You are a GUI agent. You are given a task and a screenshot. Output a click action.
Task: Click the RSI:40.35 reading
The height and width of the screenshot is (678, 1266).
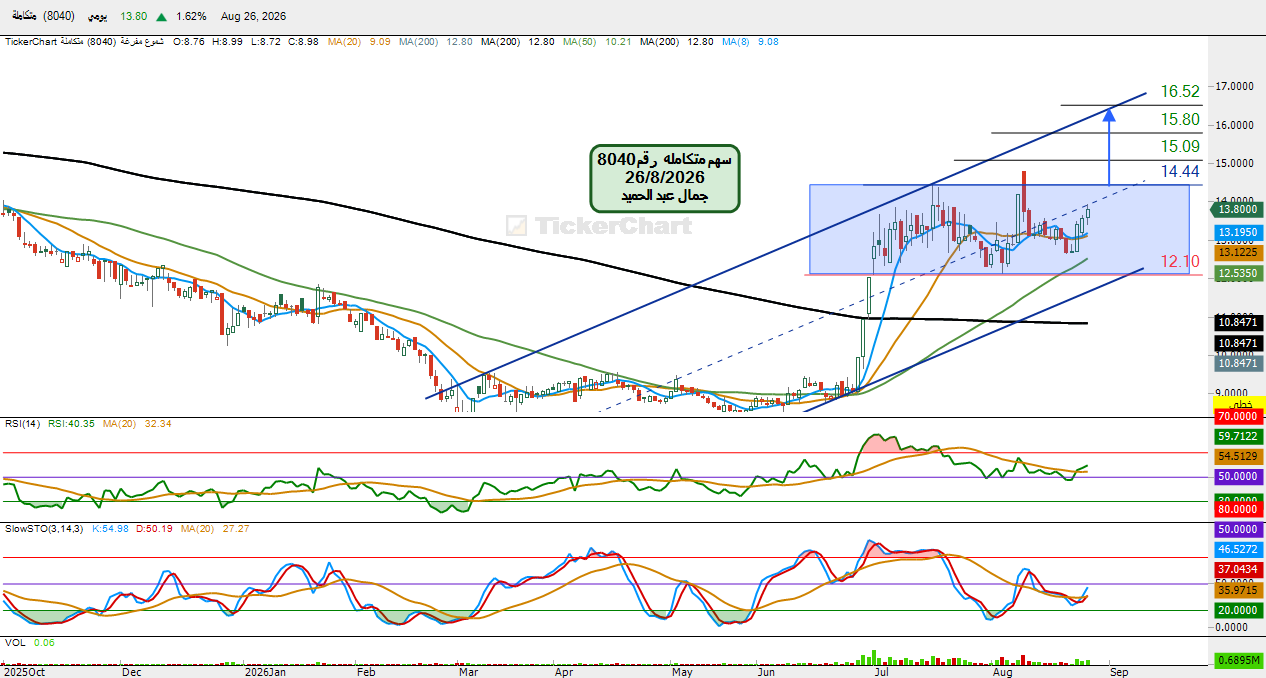[x=70, y=424]
